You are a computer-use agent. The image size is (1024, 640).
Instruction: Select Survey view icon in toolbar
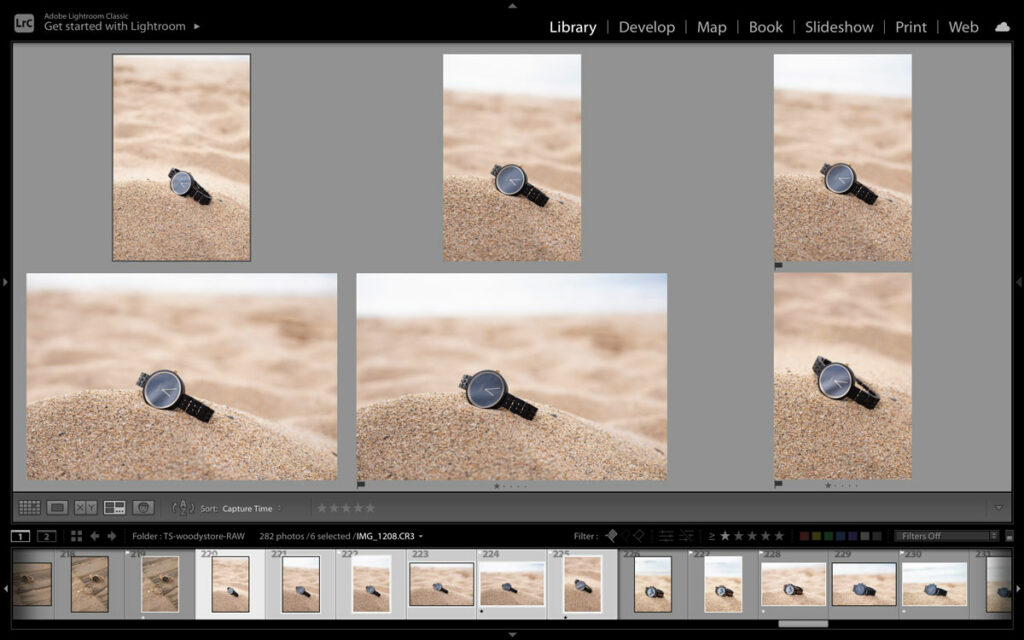click(x=114, y=508)
